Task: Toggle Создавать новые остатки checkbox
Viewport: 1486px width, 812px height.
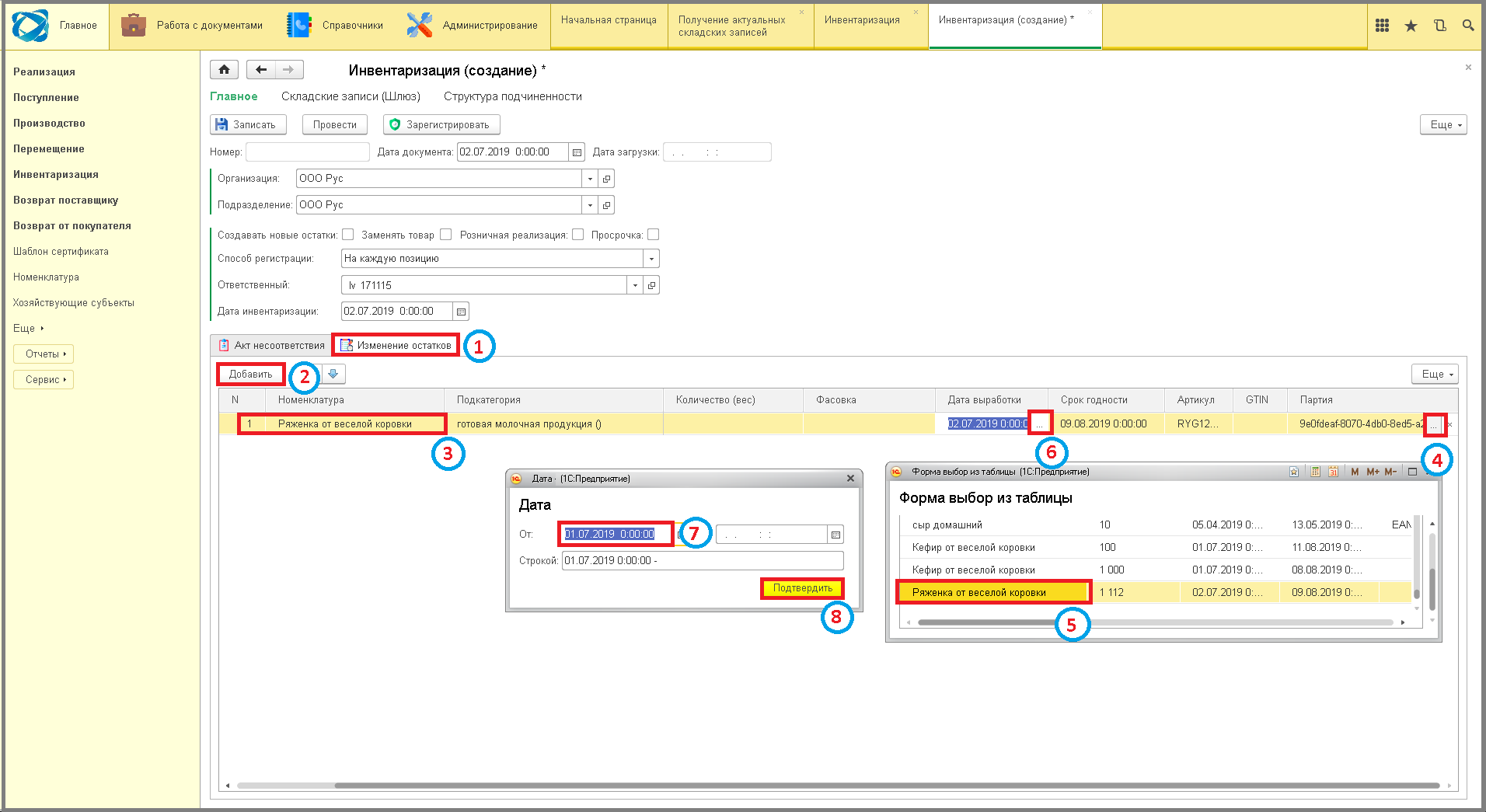Action: click(348, 235)
